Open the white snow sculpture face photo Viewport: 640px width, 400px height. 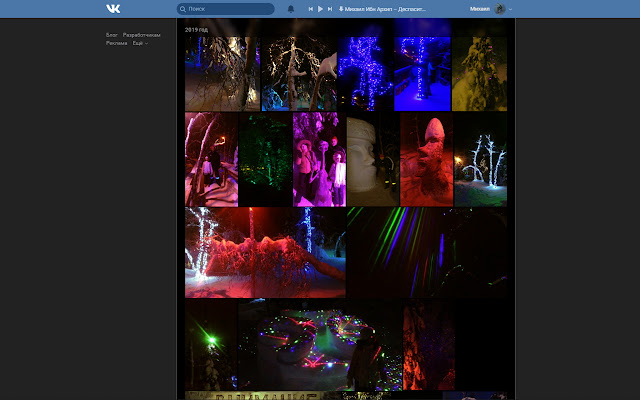[372, 160]
